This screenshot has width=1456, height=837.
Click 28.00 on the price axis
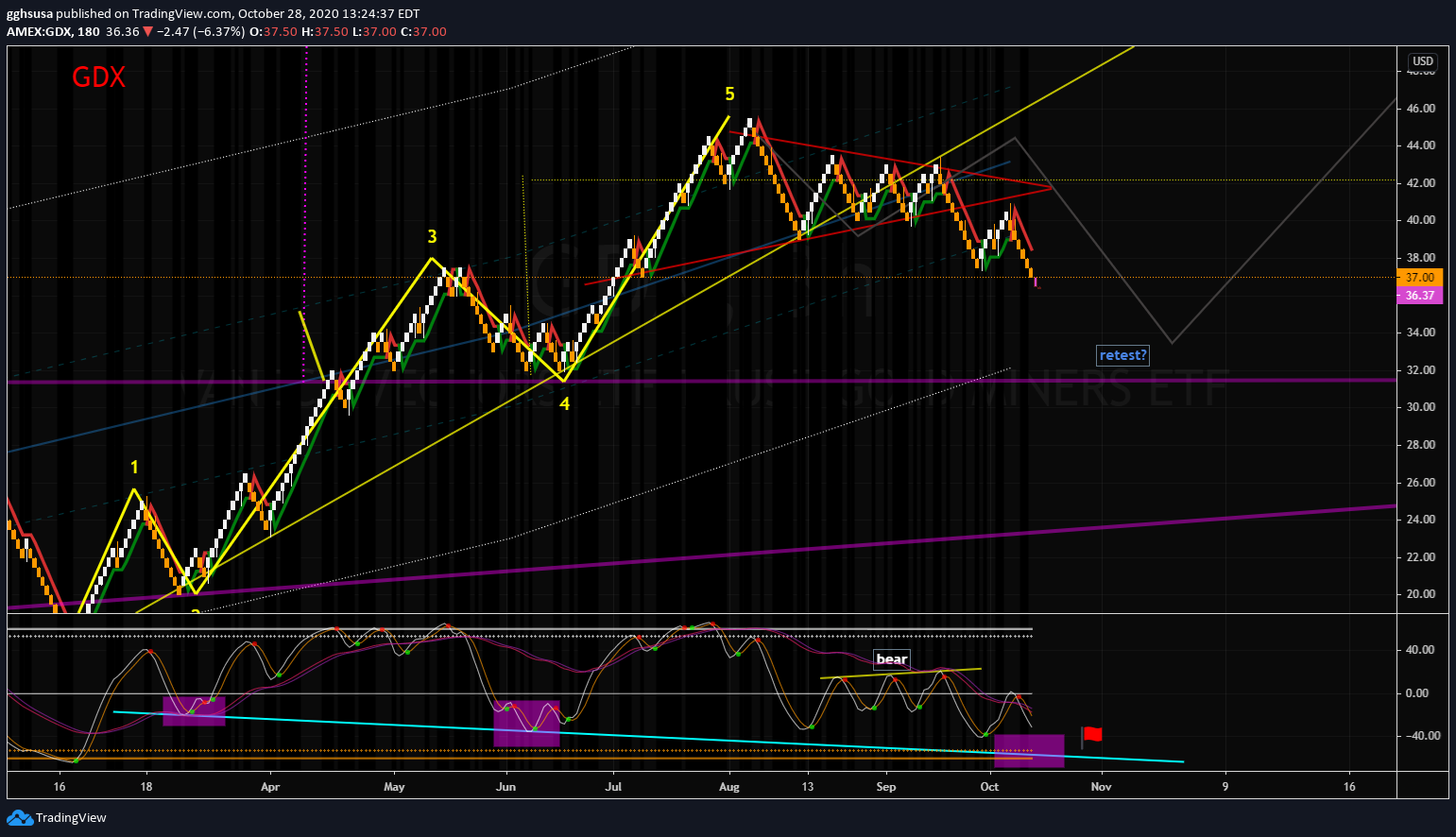pos(1420,445)
